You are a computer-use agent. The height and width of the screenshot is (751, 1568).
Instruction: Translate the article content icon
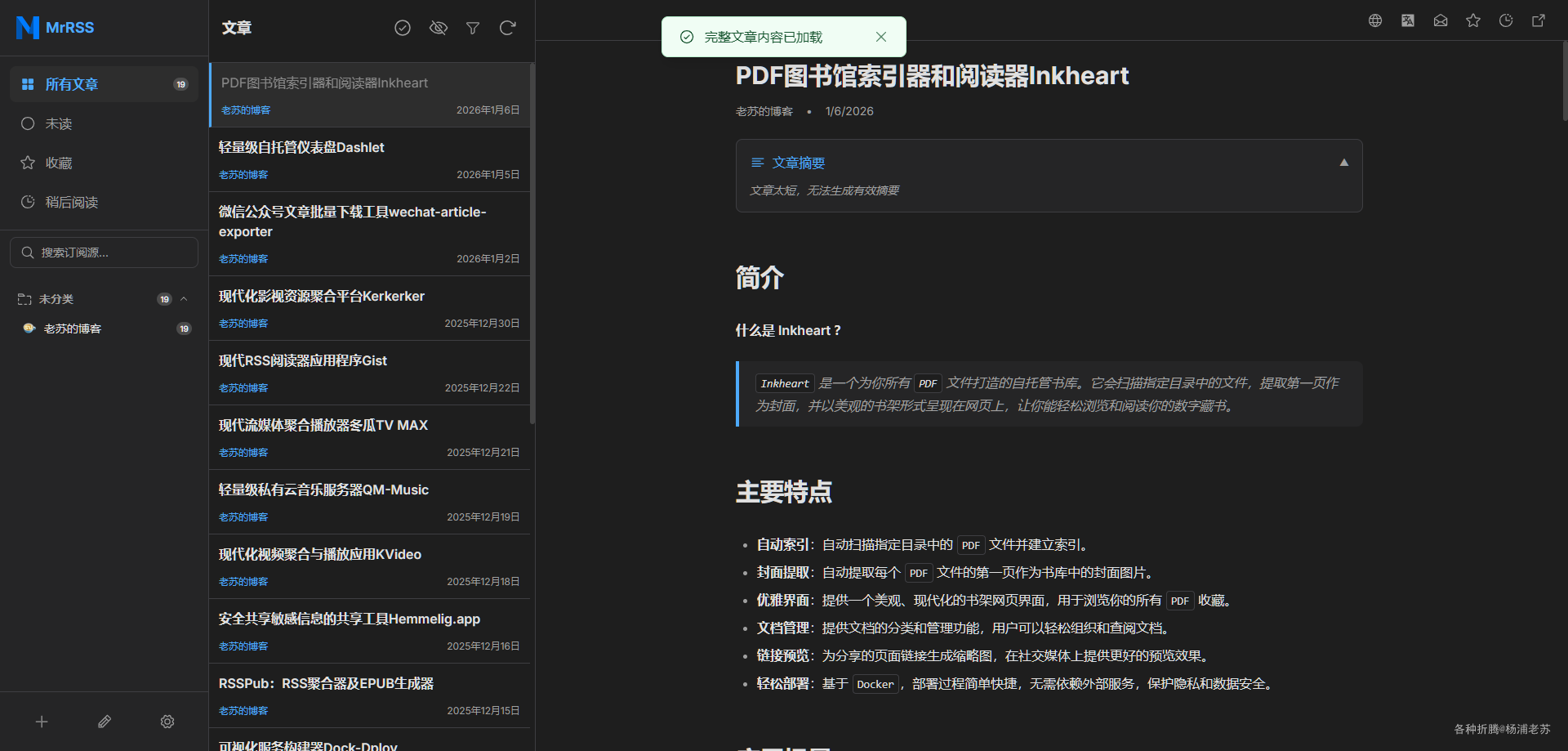[x=1408, y=20]
